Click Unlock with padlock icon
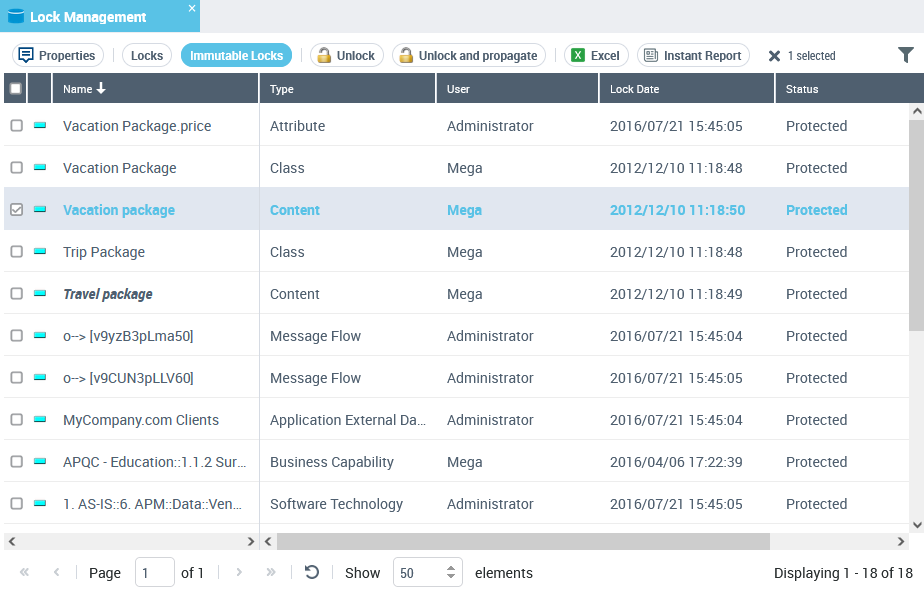The width and height of the screenshot is (924, 595). [x=346, y=56]
